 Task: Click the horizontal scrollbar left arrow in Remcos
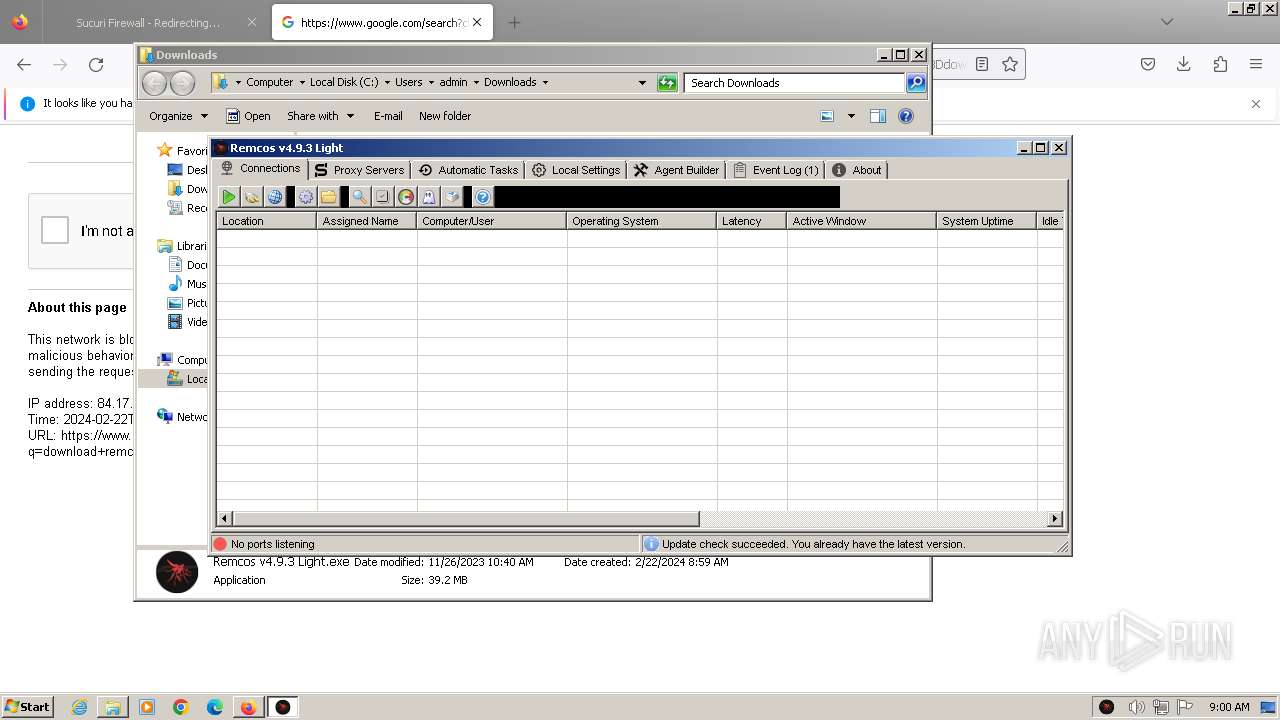point(224,518)
